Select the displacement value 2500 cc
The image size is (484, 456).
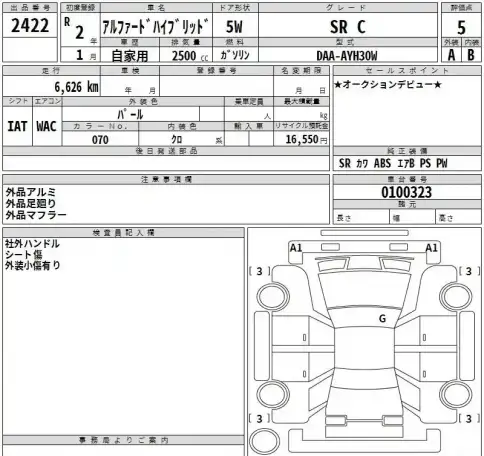(x=190, y=56)
